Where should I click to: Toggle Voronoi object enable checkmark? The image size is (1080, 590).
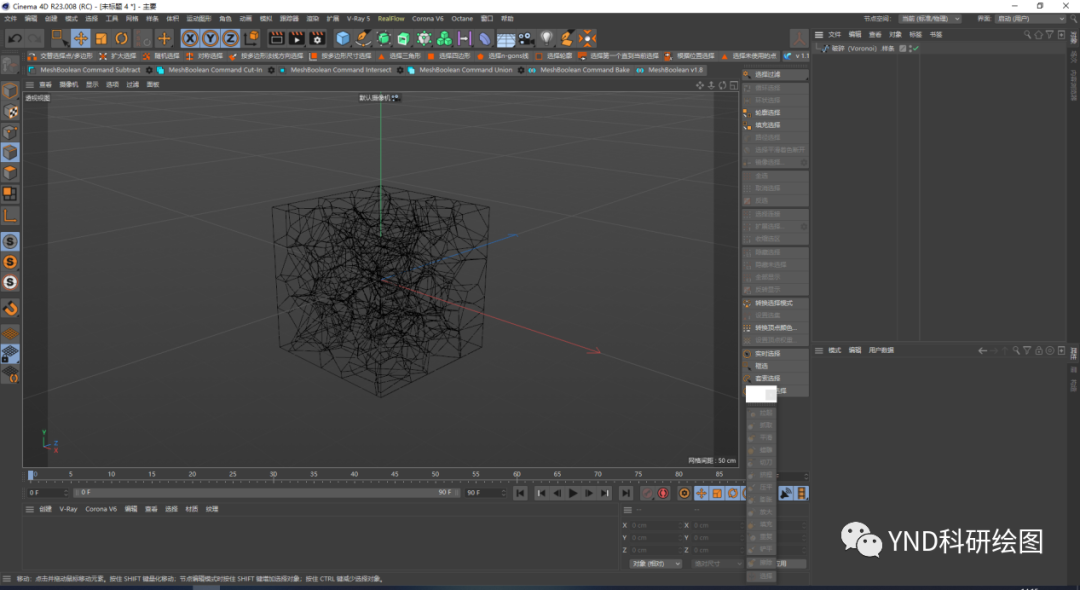pos(915,49)
